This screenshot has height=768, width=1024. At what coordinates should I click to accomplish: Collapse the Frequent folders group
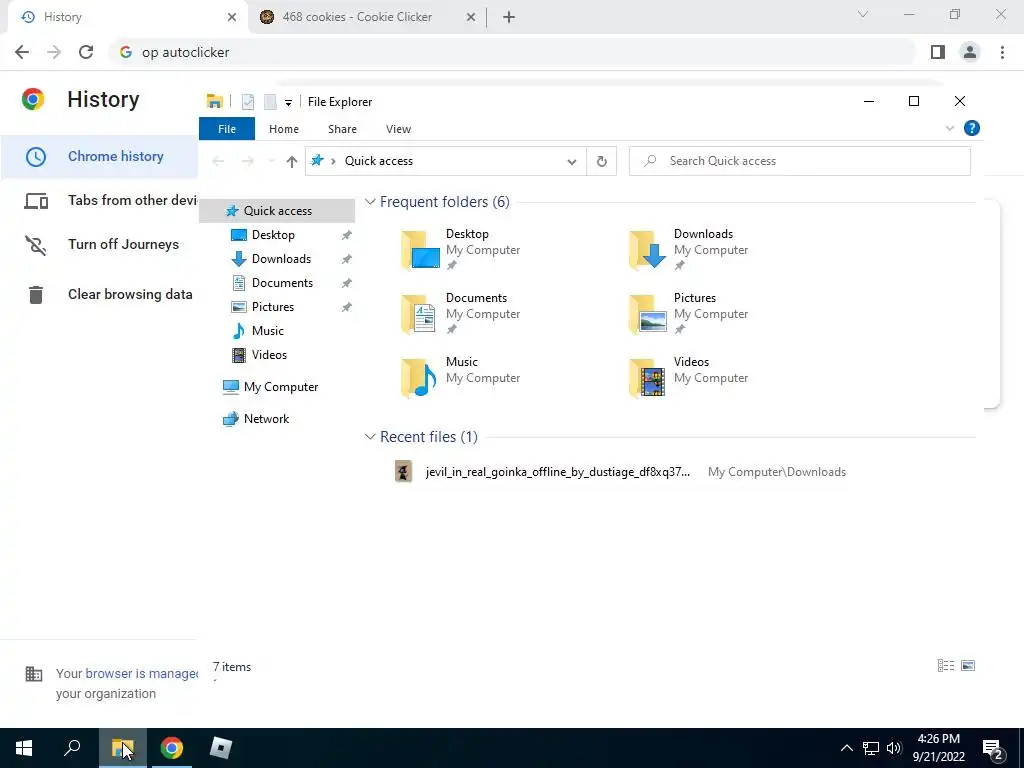point(370,202)
